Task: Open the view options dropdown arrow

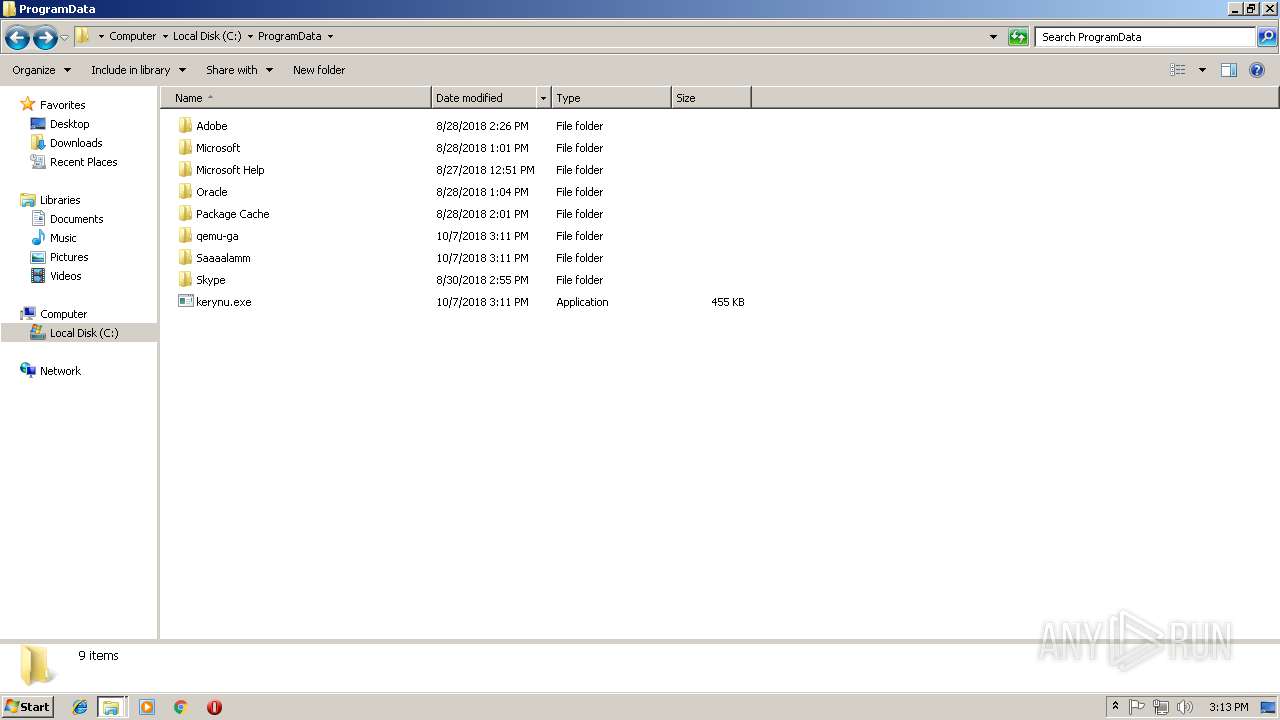Action: (x=1202, y=70)
